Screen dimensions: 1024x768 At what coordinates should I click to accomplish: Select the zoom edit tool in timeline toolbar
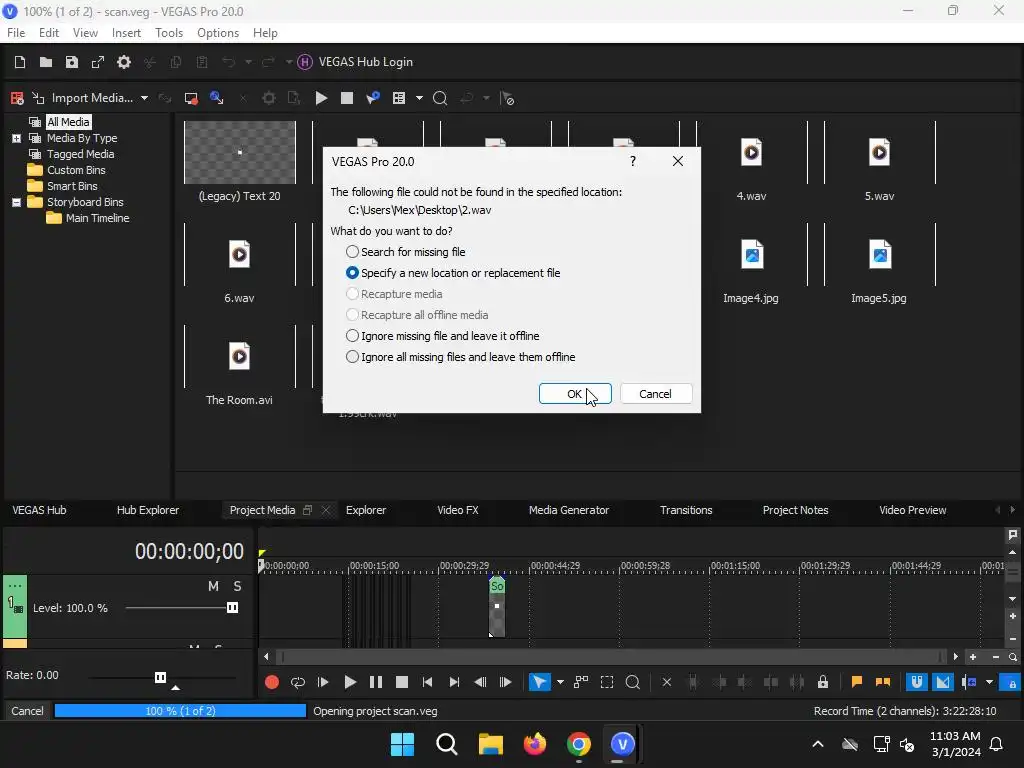[x=633, y=682]
